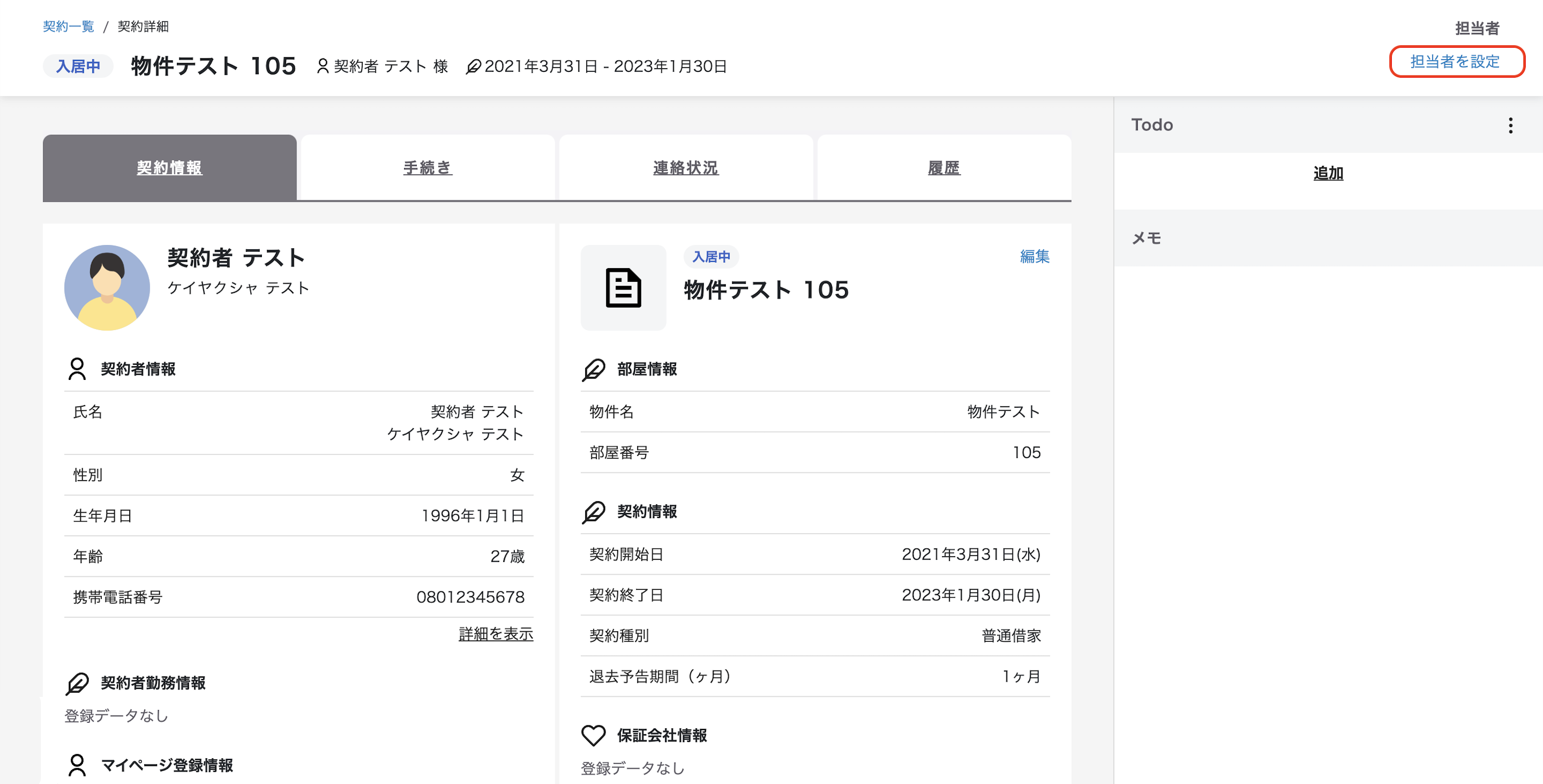
Task: Click the 入居中 badge on the contract card
Action: click(711, 257)
